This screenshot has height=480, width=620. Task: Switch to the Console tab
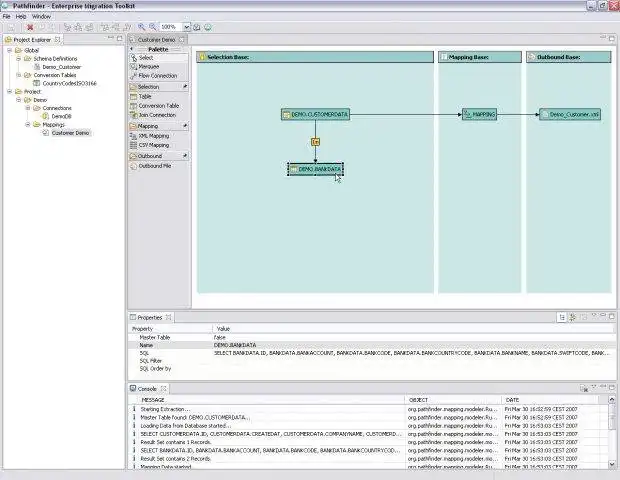click(147, 389)
